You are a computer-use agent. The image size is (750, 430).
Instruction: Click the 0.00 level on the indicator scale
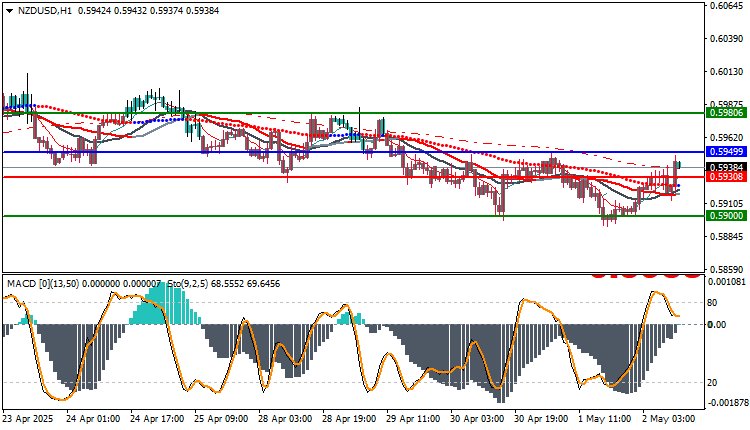point(717,325)
